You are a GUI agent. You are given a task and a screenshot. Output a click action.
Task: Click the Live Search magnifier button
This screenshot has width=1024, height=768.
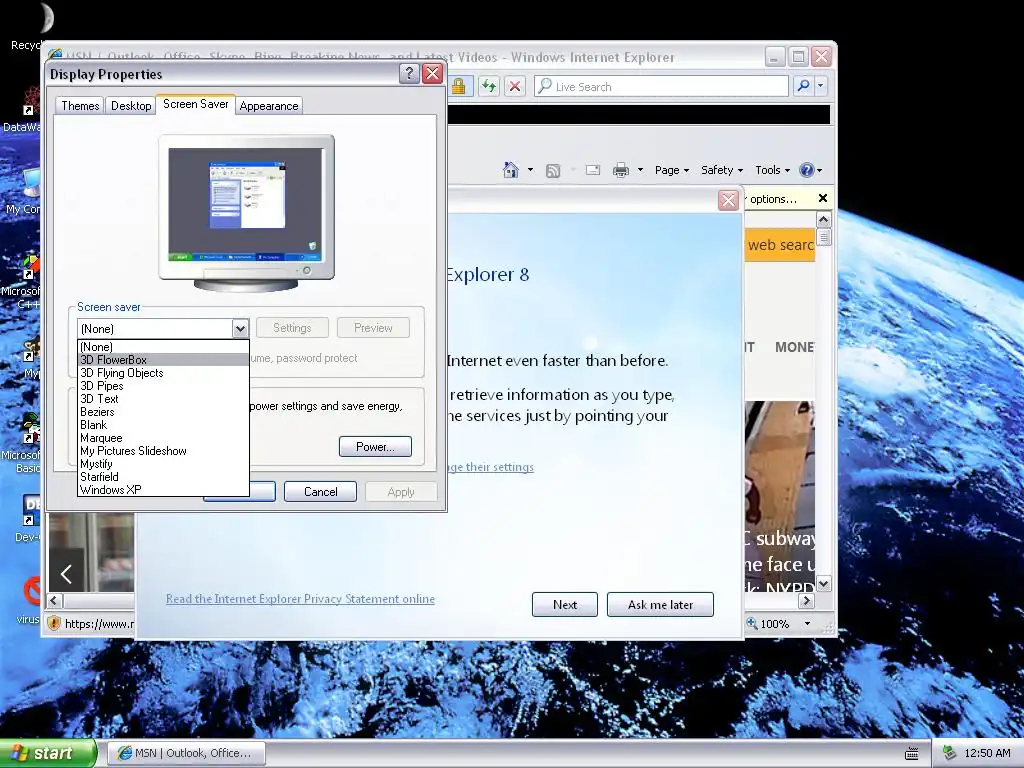coord(803,86)
